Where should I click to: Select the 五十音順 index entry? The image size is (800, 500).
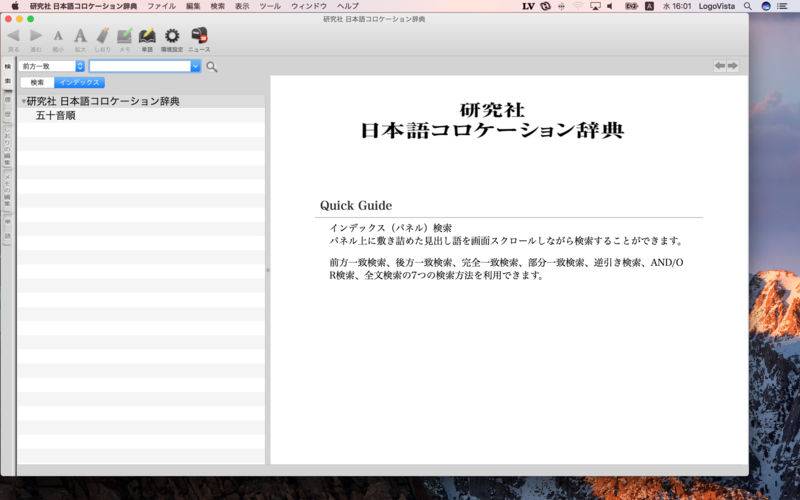[x=56, y=115]
